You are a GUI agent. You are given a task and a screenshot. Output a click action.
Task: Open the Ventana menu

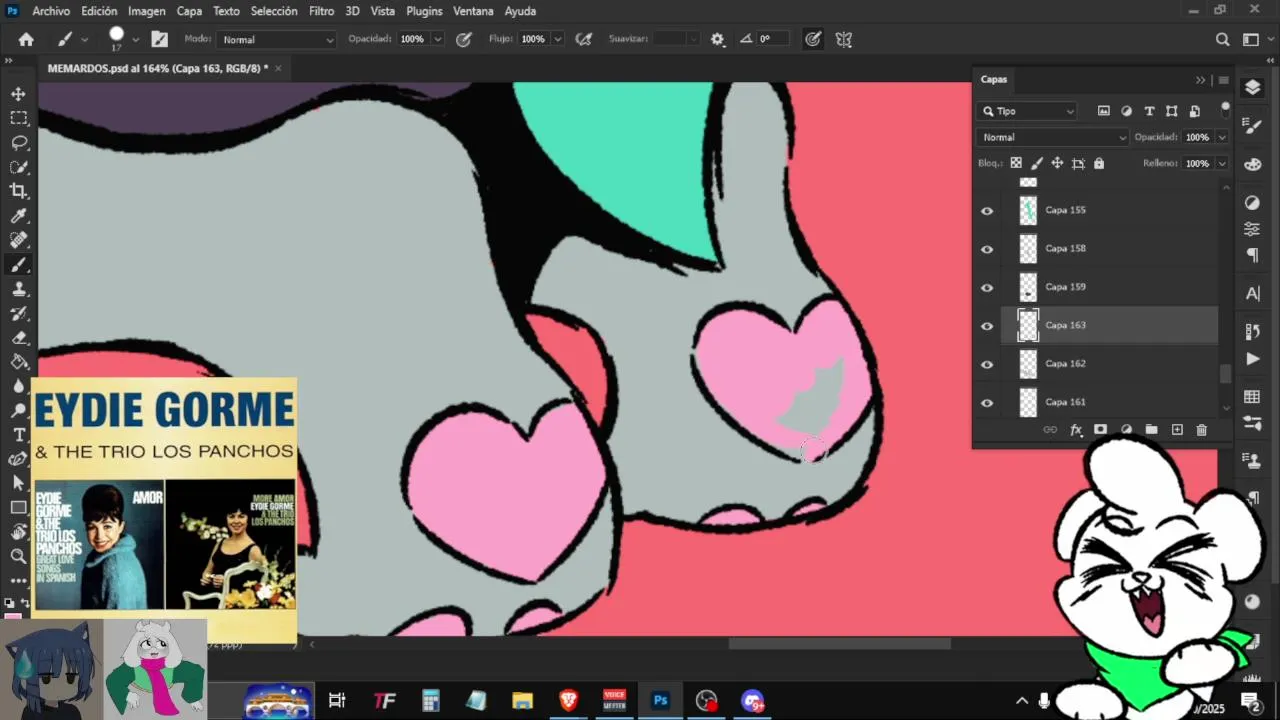pos(473,11)
